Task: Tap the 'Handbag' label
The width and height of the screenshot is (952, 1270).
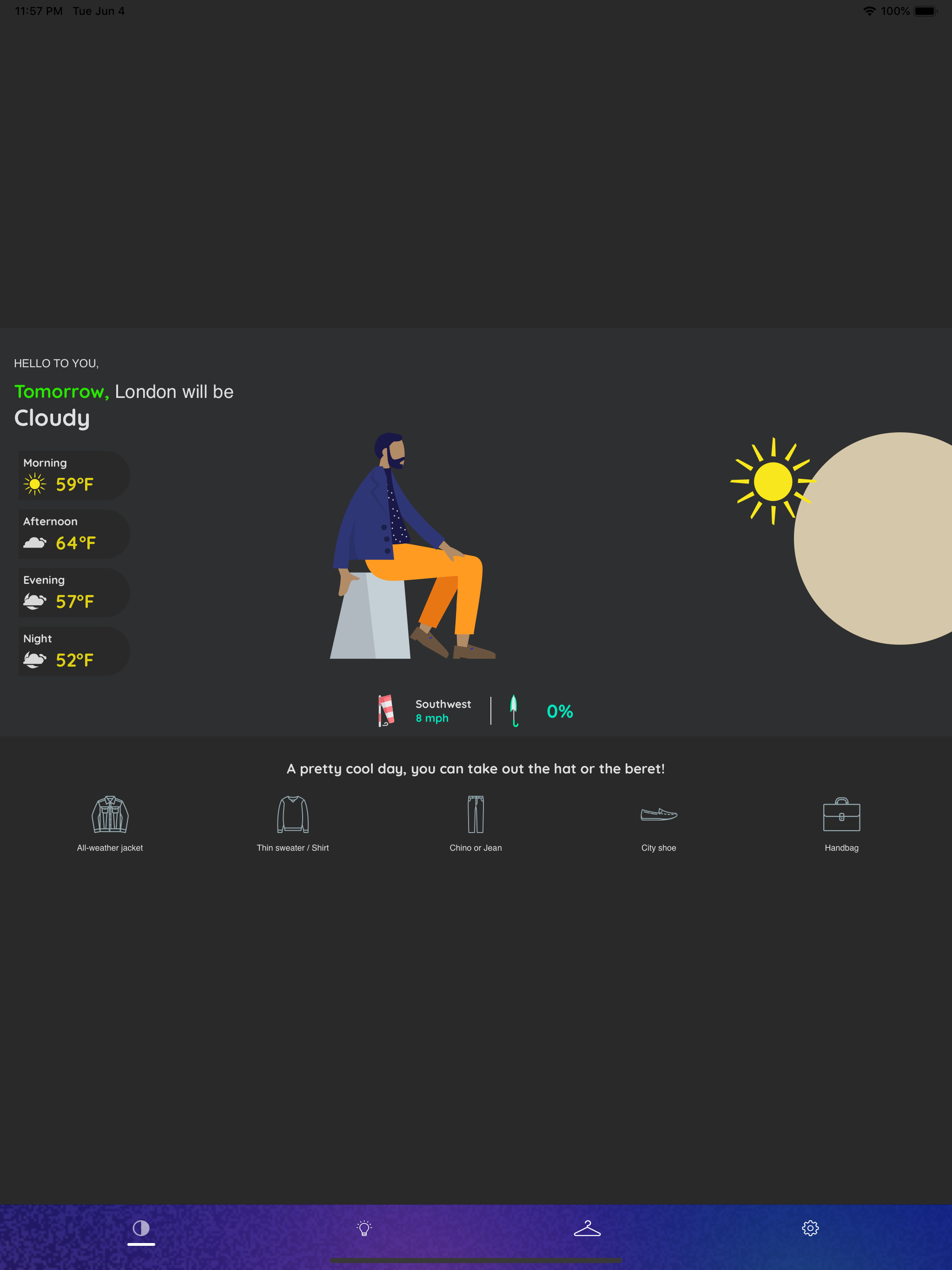Action: pyautogui.click(x=842, y=848)
